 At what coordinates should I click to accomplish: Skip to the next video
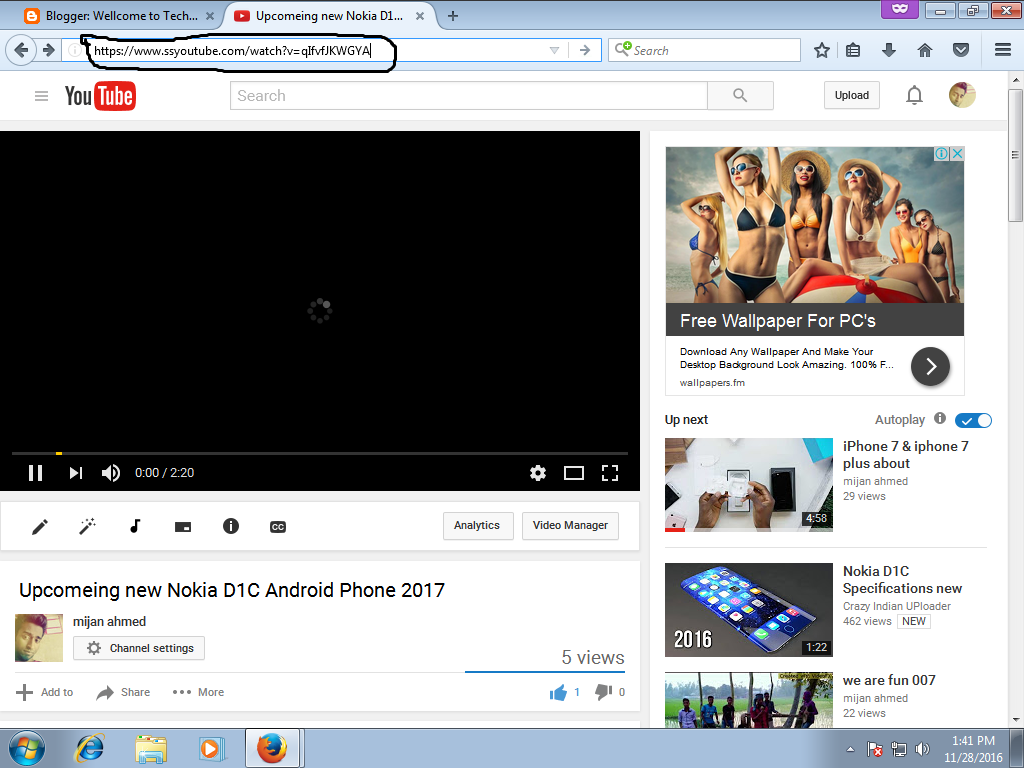click(x=76, y=473)
